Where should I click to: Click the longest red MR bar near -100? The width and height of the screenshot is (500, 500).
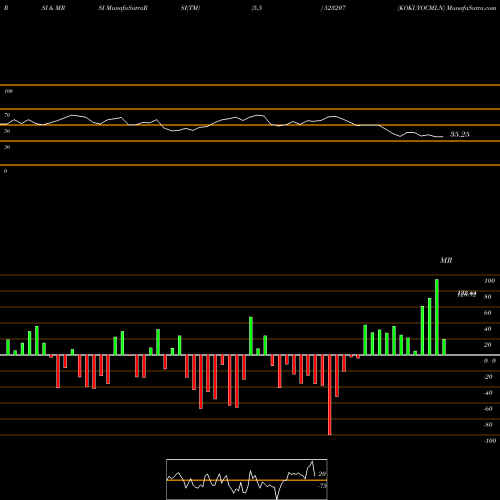pos(330,395)
